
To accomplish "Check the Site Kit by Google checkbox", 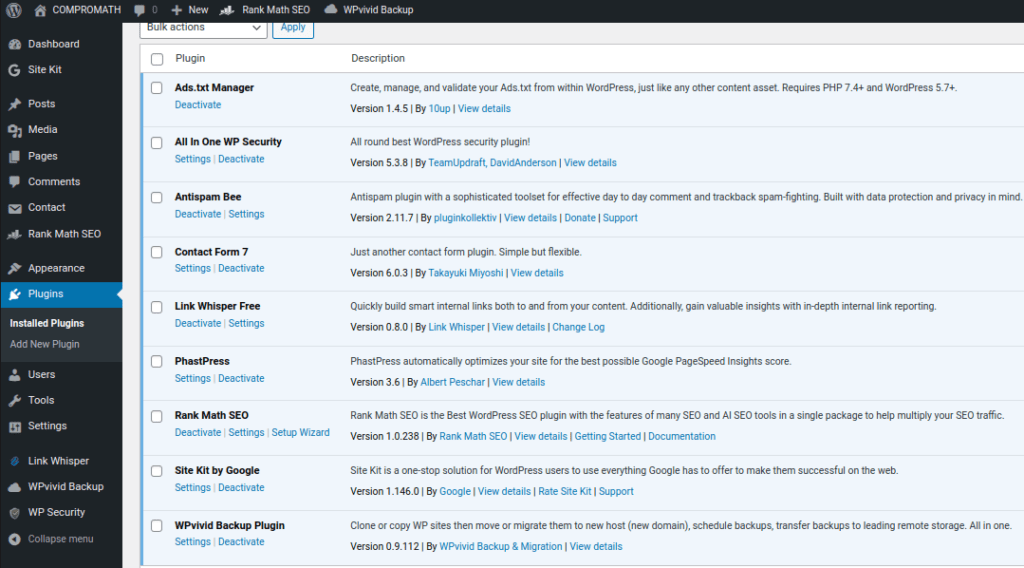I will point(157,471).
